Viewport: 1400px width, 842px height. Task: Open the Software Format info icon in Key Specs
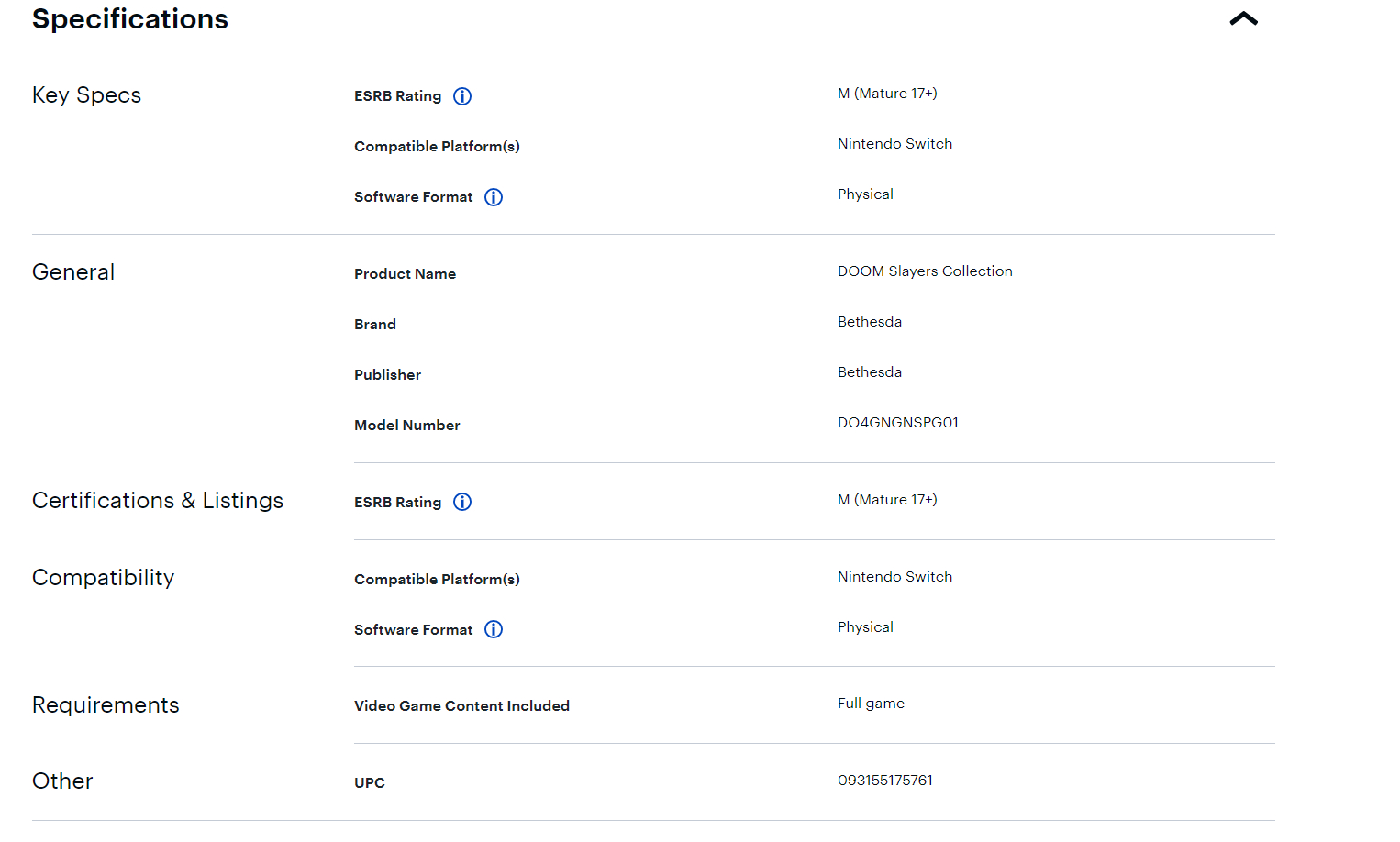494,197
